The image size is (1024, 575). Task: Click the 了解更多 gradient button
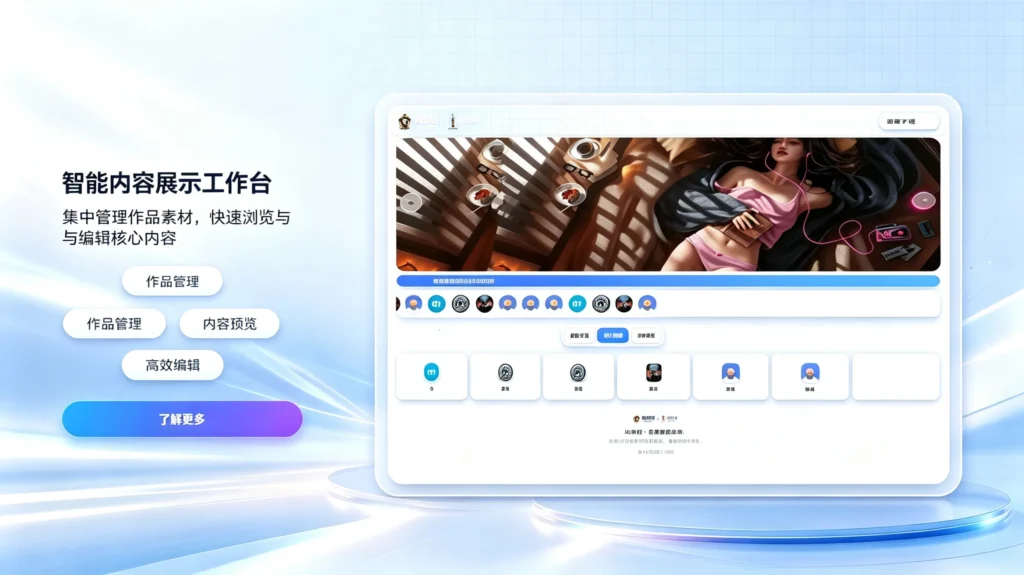pos(182,419)
